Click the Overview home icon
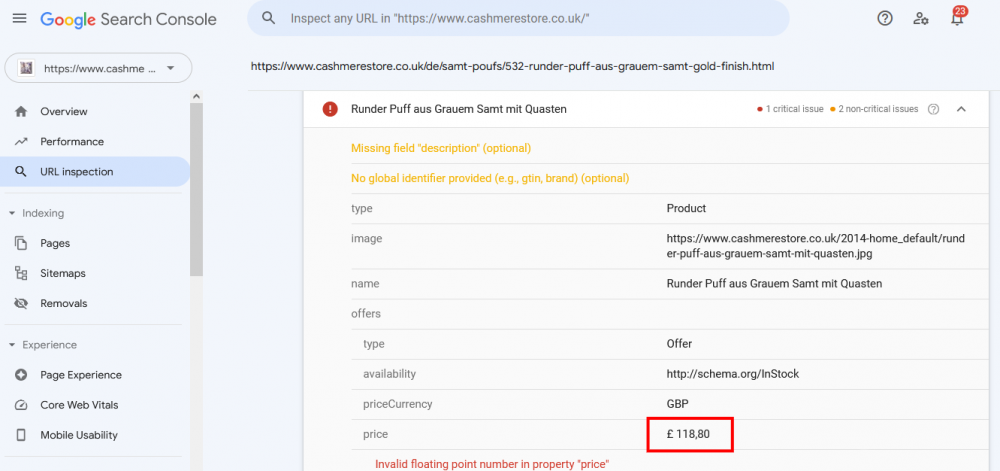Image resolution: width=1000 pixels, height=471 pixels. (x=21, y=112)
